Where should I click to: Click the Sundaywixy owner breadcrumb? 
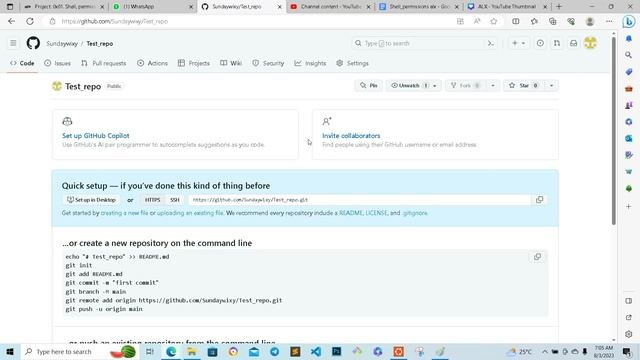click(x=62, y=43)
